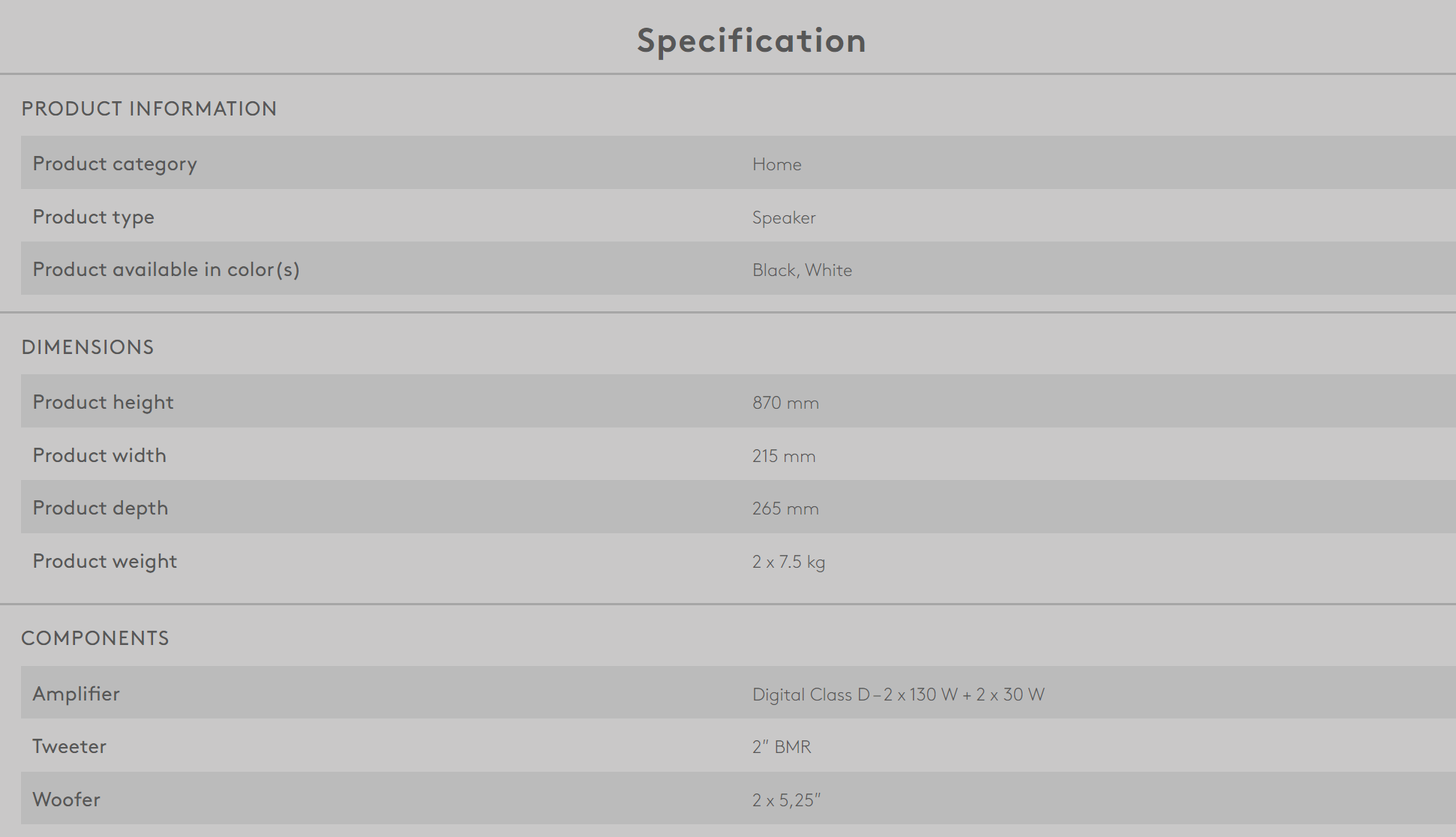Click the Product category row label
The width and height of the screenshot is (1456, 837).
(x=115, y=163)
